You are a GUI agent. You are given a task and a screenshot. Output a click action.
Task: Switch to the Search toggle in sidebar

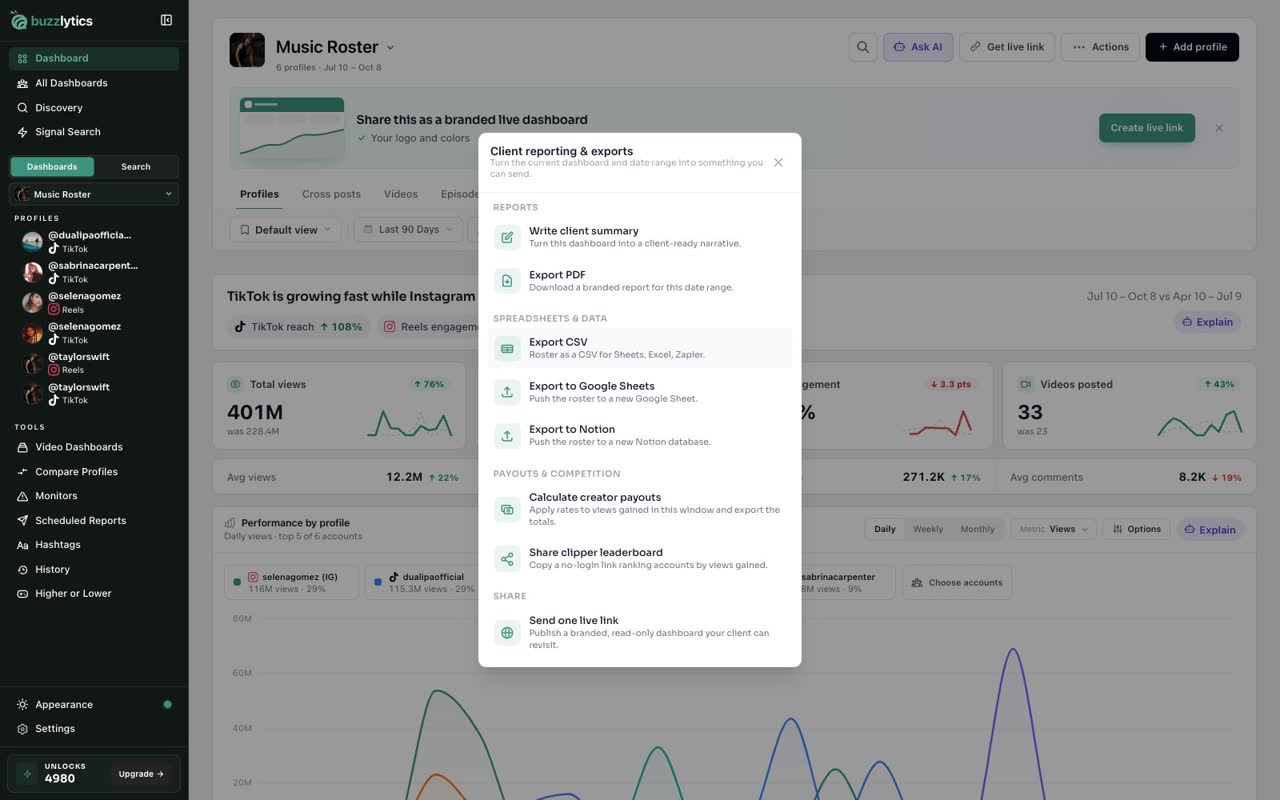136,167
